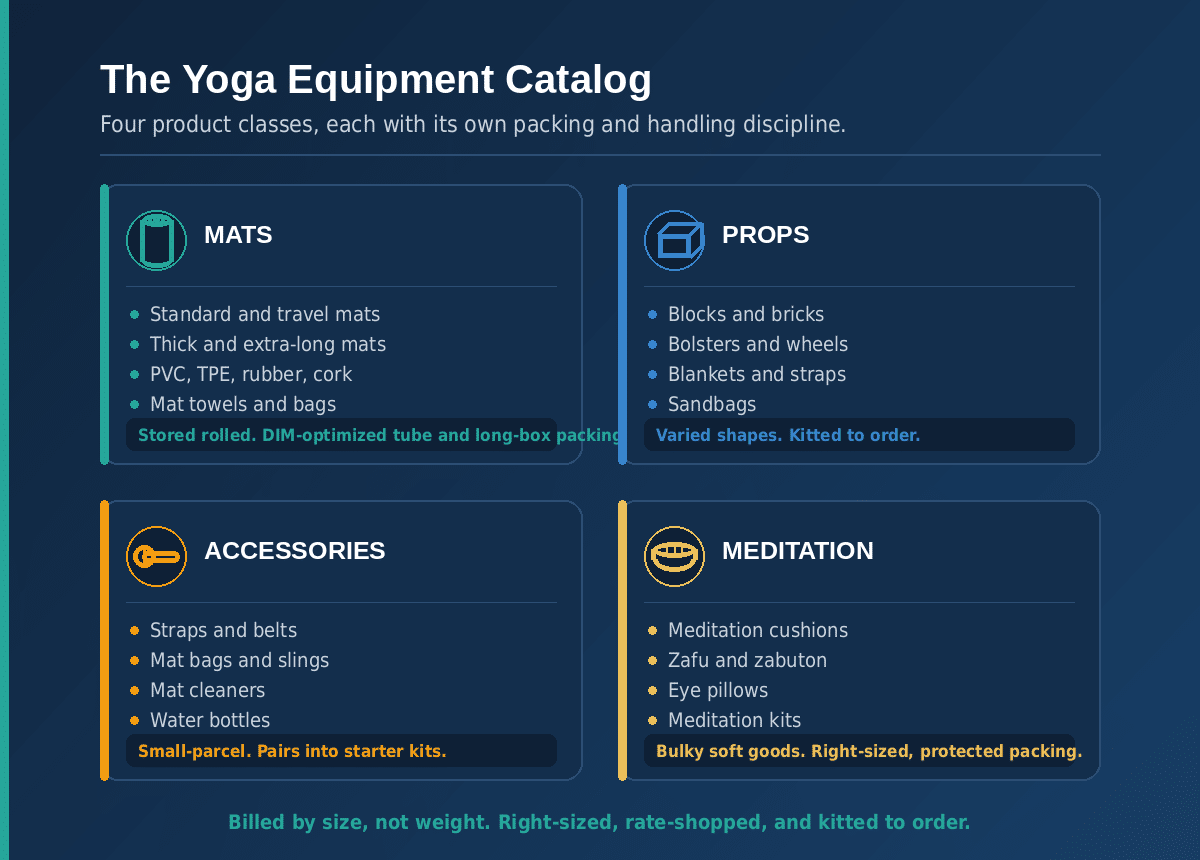Click the props box cube icon
This screenshot has width=1200, height=860.
674,240
